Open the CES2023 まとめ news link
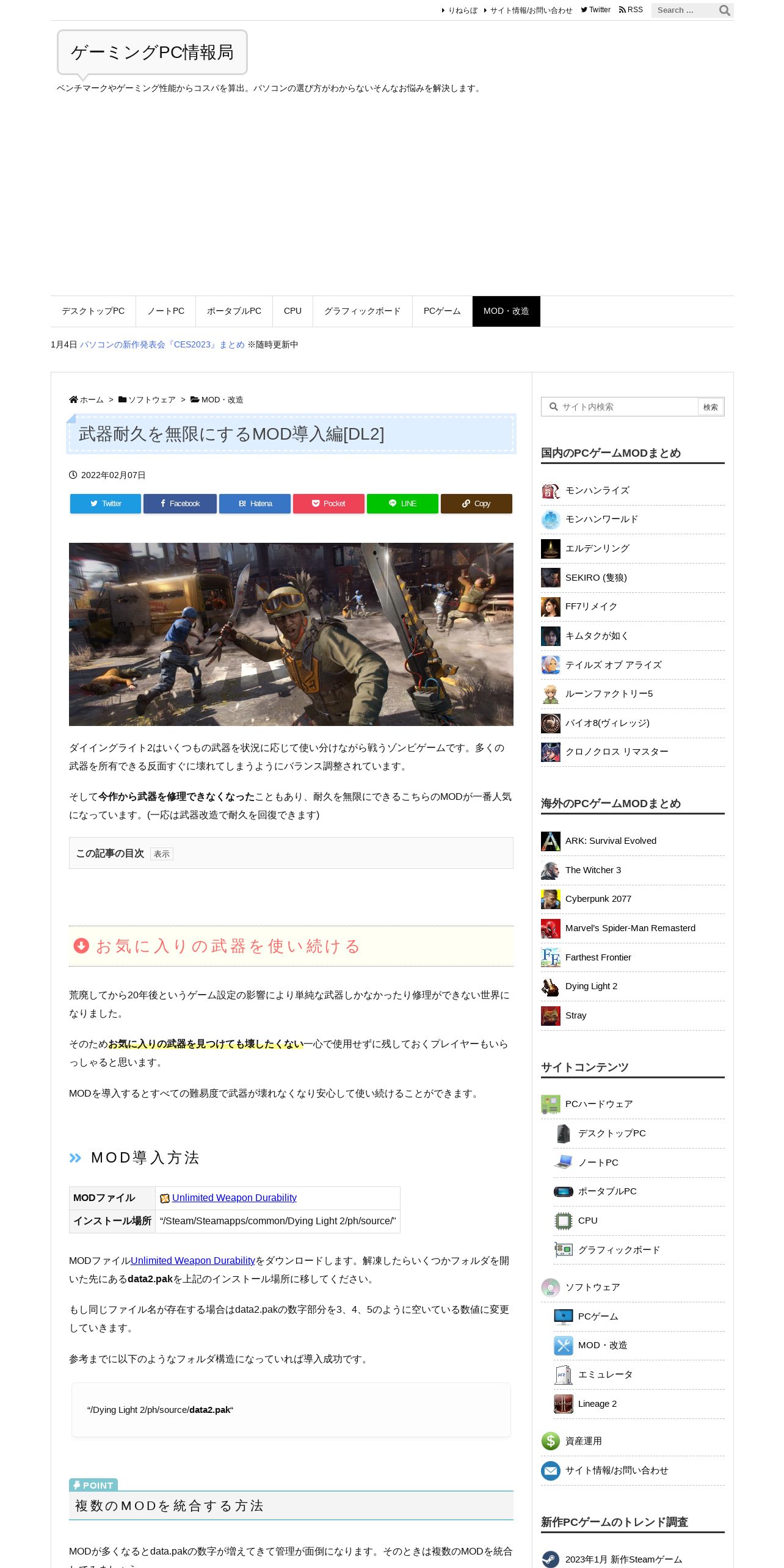The width and height of the screenshot is (784, 1568). (x=162, y=345)
